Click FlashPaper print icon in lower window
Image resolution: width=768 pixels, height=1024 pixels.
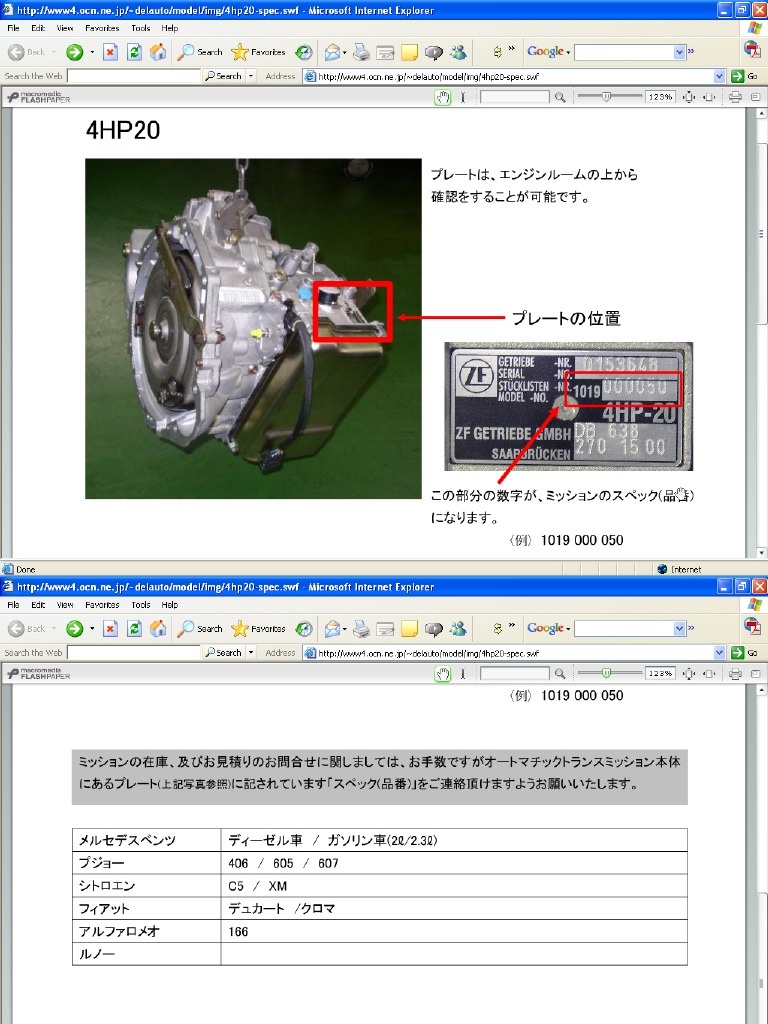[735, 674]
